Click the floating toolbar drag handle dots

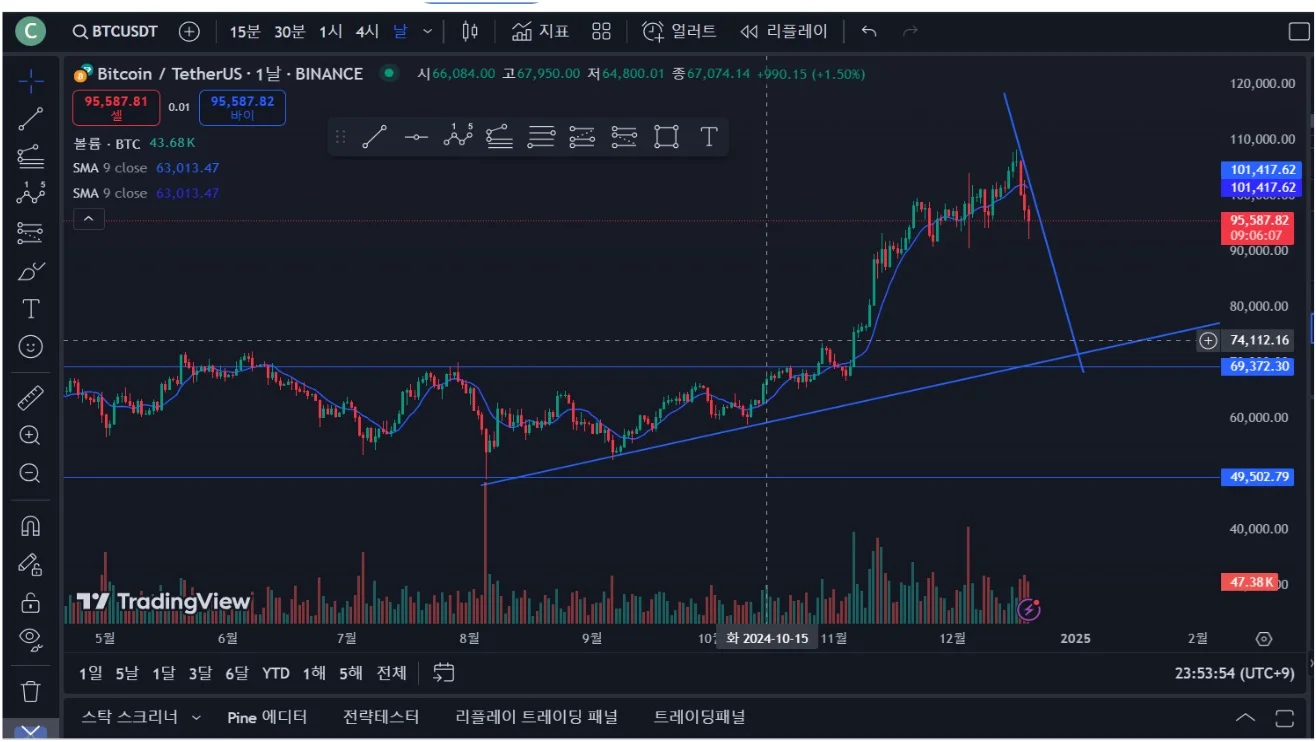340,137
